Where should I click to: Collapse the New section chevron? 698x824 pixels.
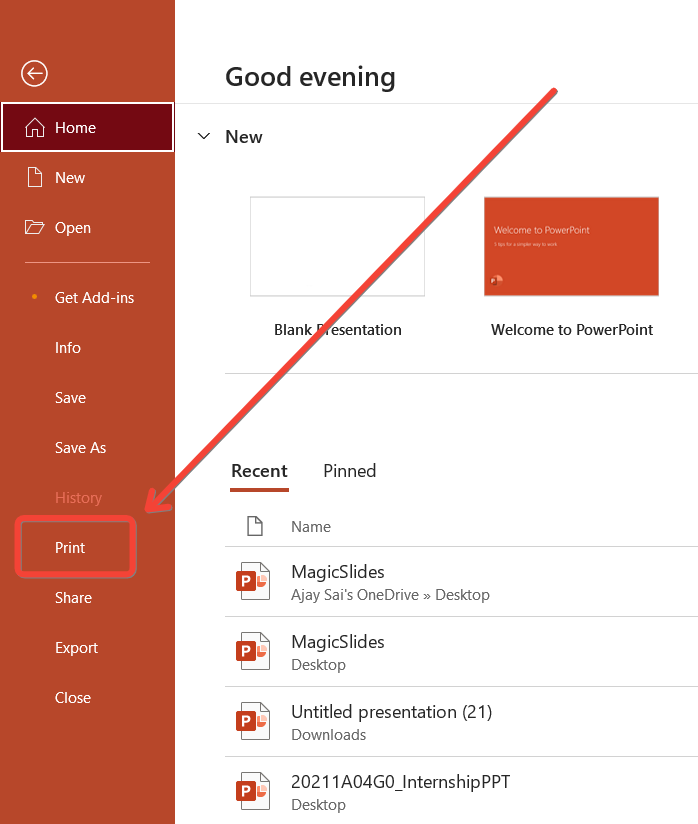204,137
